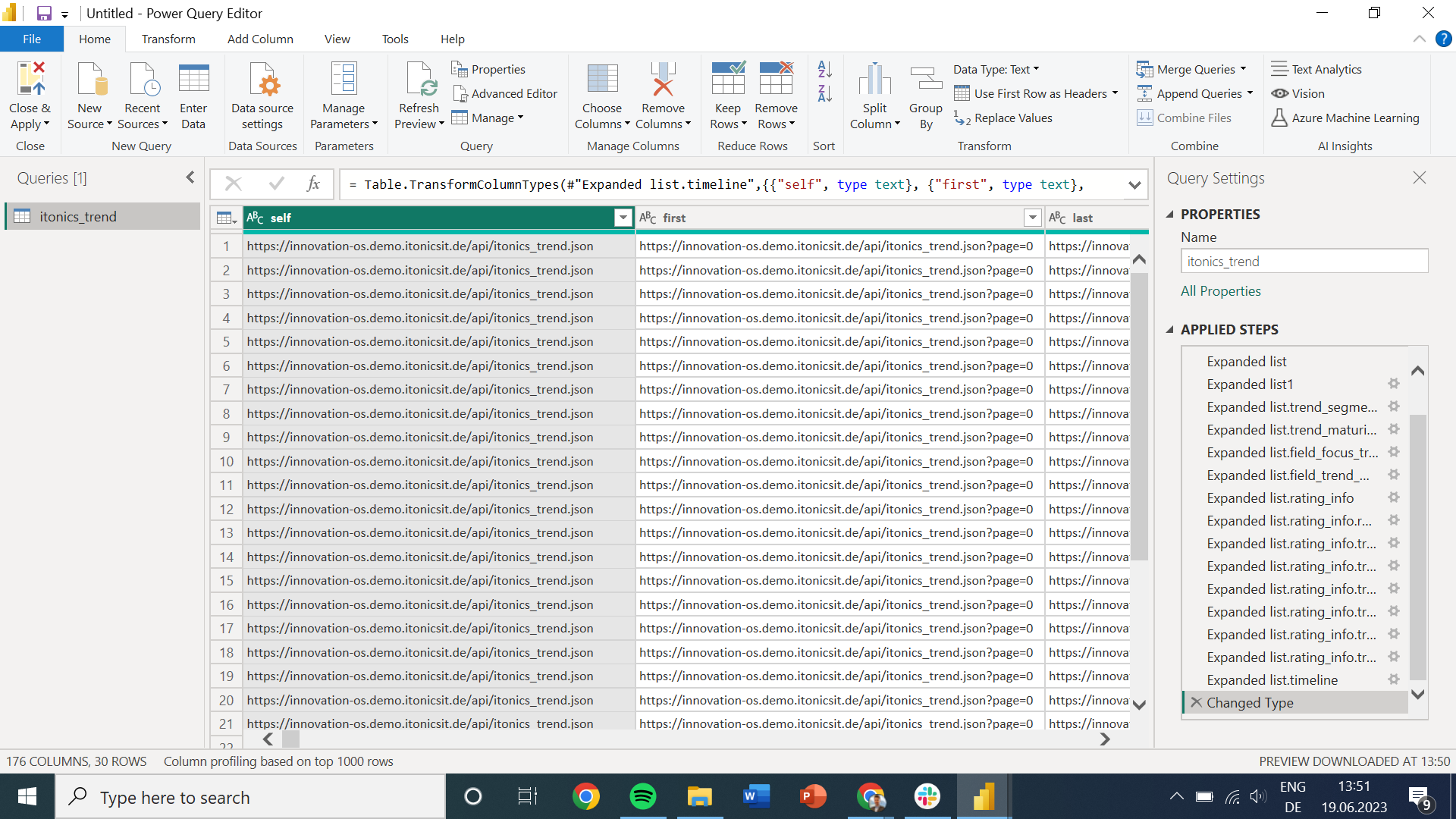Image resolution: width=1456 pixels, height=819 pixels.
Task: Collapse the Queries pane with arrow
Action: (190, 177)
